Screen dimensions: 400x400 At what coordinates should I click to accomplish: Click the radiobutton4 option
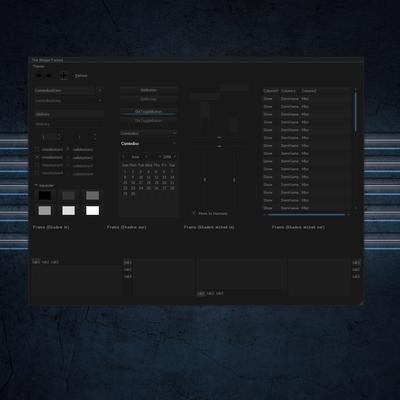80,174
